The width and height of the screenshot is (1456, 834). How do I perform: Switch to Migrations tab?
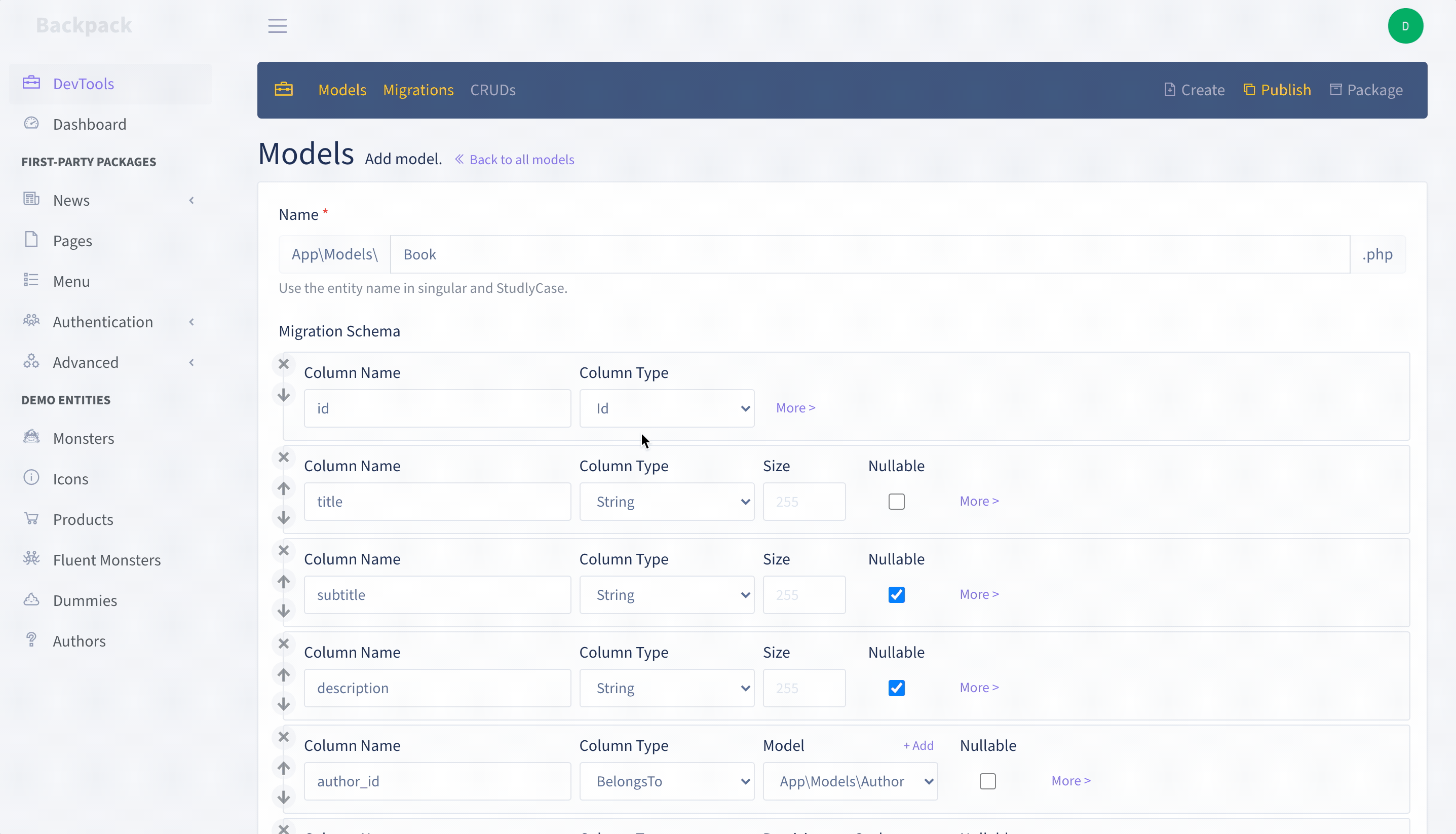point(418,89)
